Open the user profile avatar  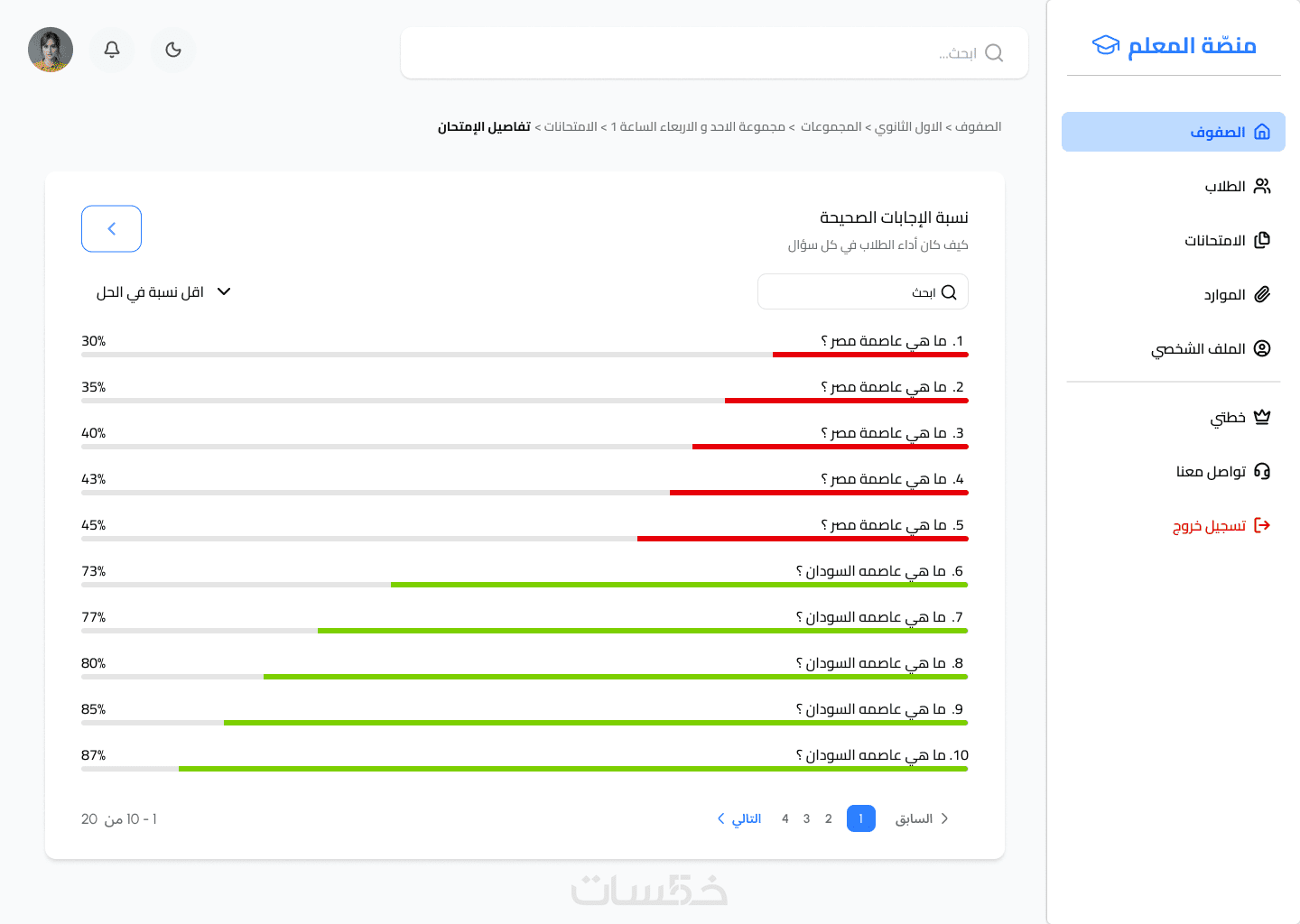[51, 50]
